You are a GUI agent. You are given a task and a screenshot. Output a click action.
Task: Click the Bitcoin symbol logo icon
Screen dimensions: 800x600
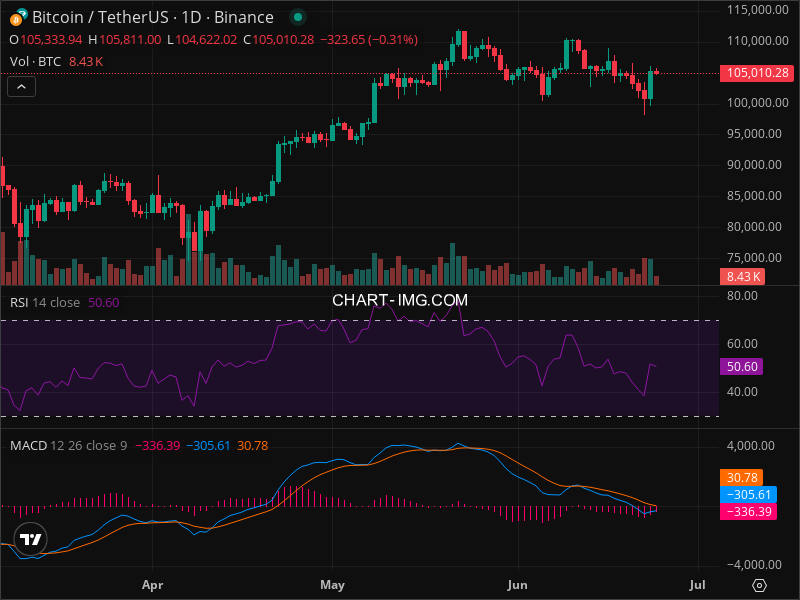click(18, 17)
